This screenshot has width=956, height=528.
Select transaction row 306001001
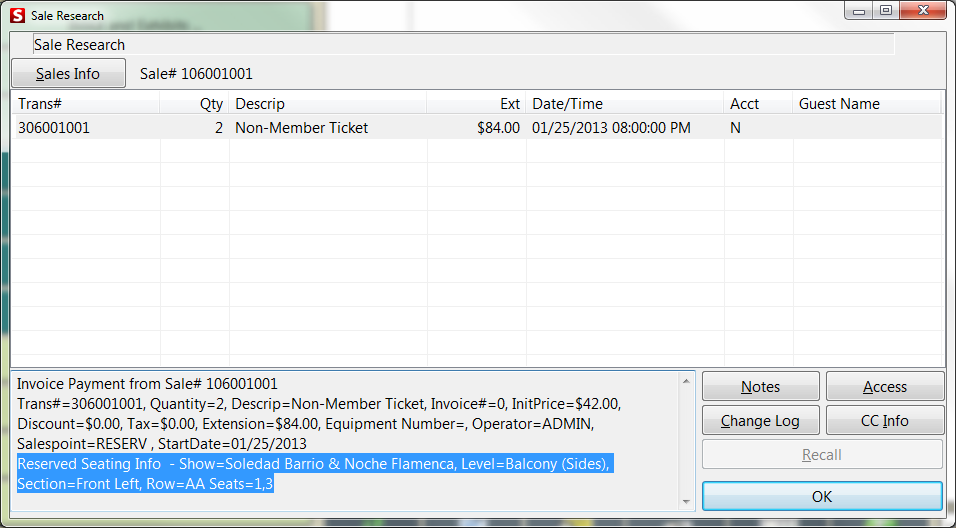(54, 128)
